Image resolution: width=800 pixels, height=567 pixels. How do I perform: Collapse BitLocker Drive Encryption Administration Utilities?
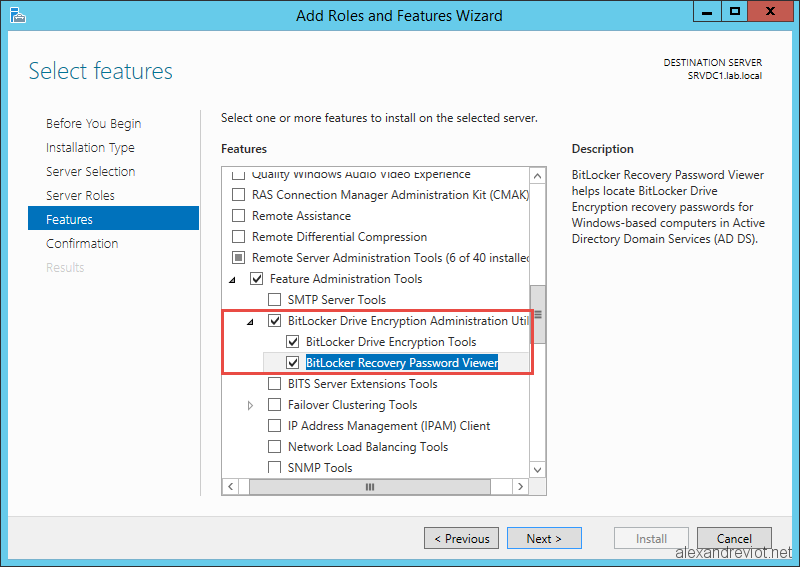pos(251,321)
